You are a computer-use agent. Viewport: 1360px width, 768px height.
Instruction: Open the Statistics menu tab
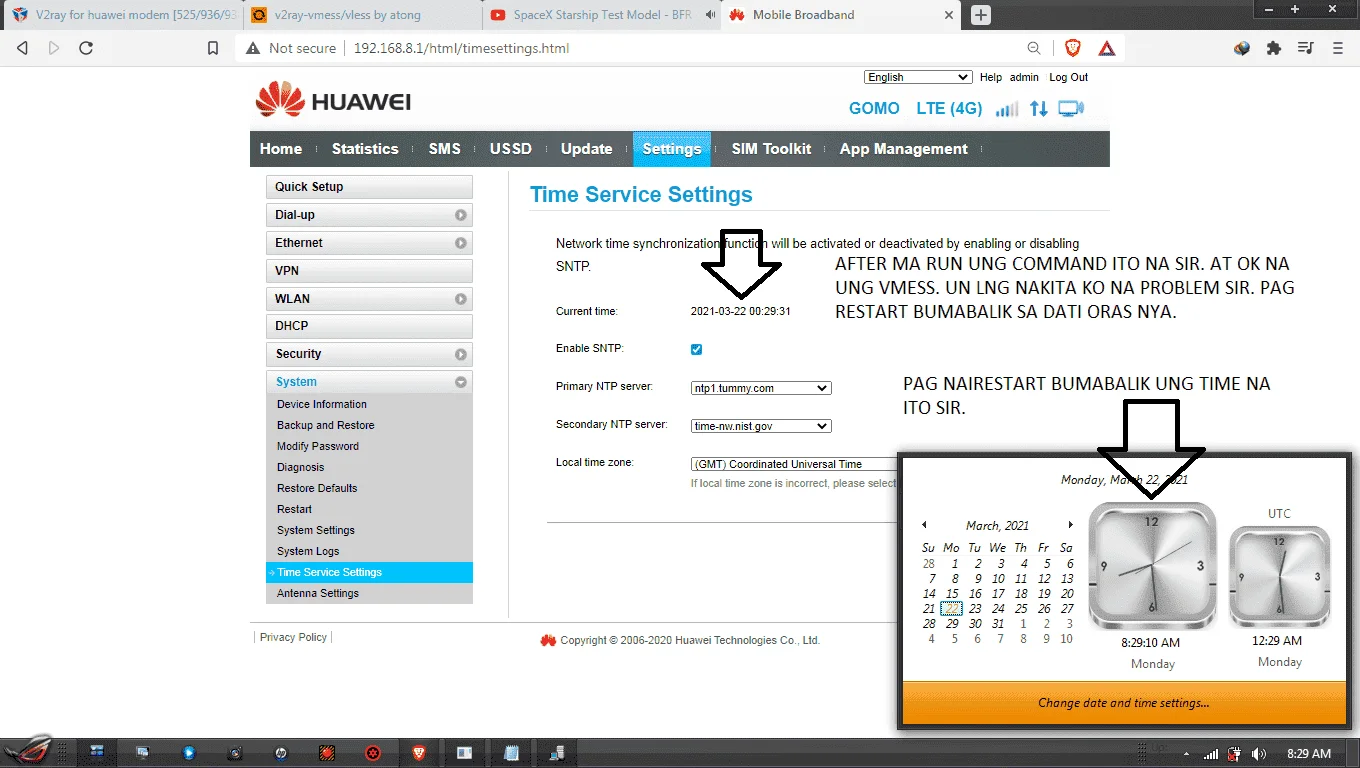point(365,149)
